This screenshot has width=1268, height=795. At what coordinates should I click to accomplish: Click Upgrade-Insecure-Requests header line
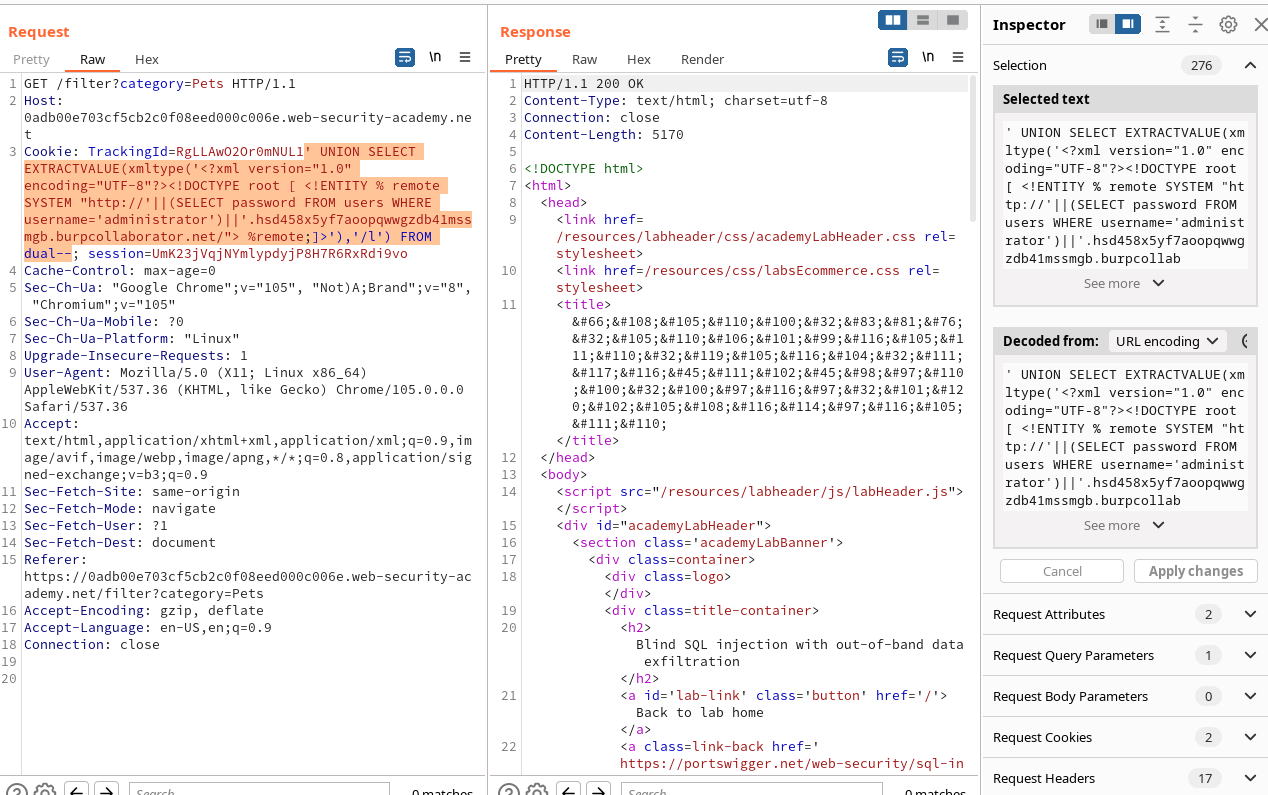pyautogui.click(x=136, y=356)
